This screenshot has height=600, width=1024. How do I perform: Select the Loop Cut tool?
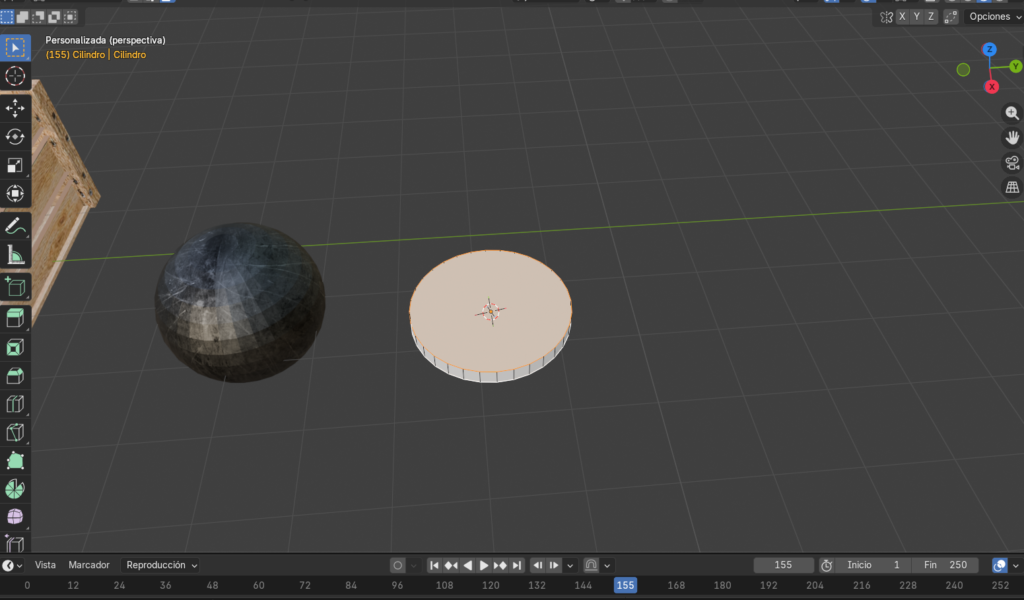15,405
